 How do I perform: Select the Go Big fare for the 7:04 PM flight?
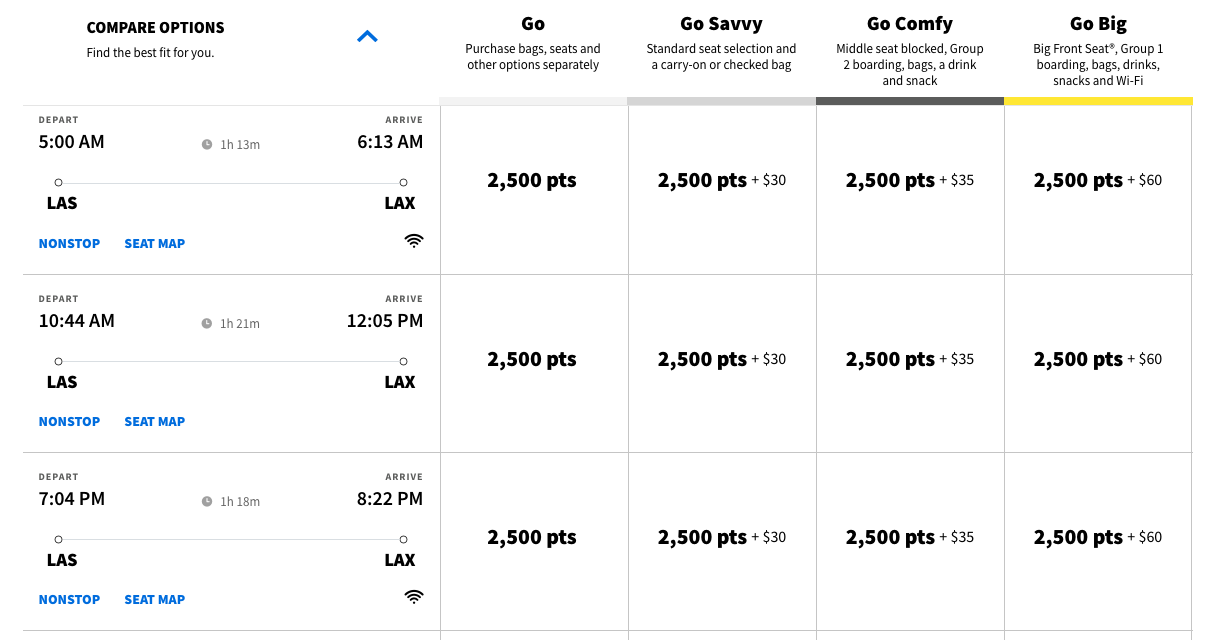(x=1097, y=537)
